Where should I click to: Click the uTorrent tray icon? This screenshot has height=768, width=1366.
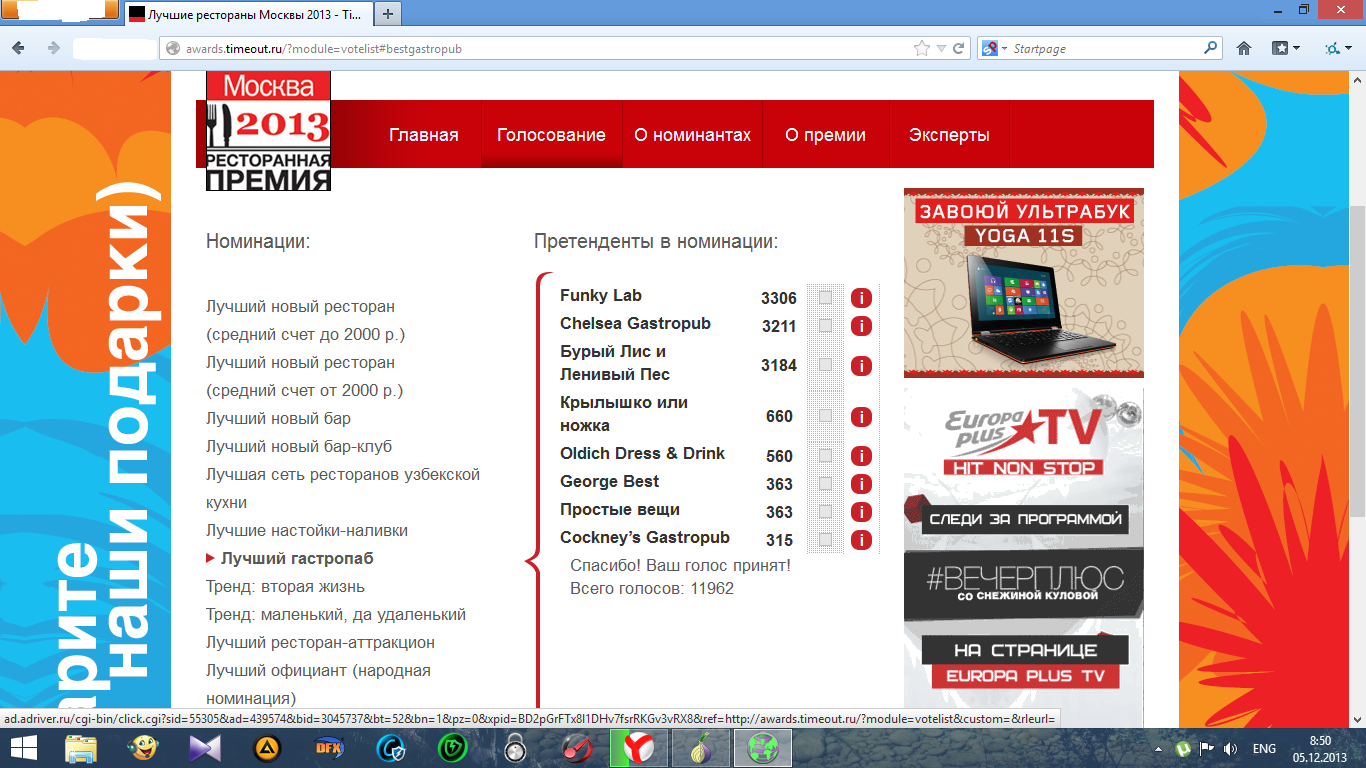click(1183, 748)
